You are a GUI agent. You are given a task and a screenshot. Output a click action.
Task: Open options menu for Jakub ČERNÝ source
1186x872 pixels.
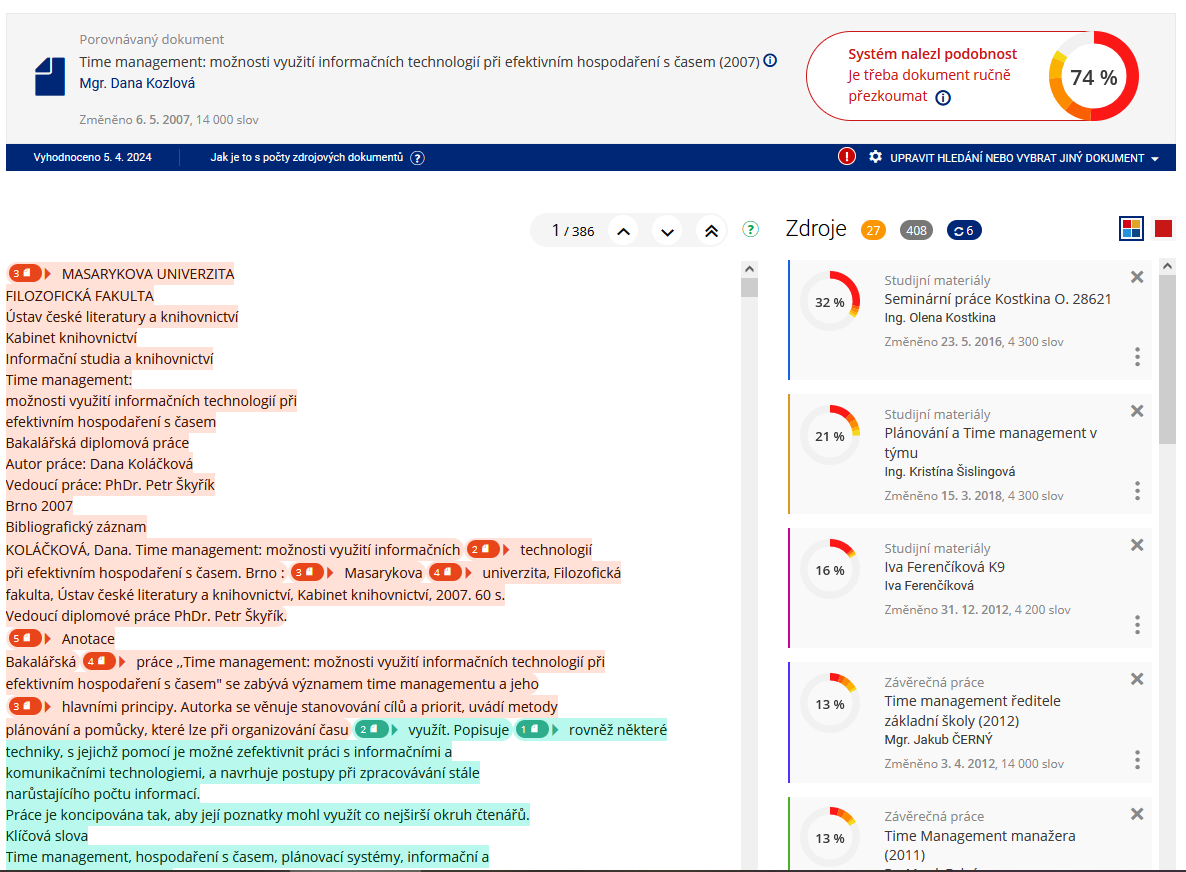point(1137,759)
